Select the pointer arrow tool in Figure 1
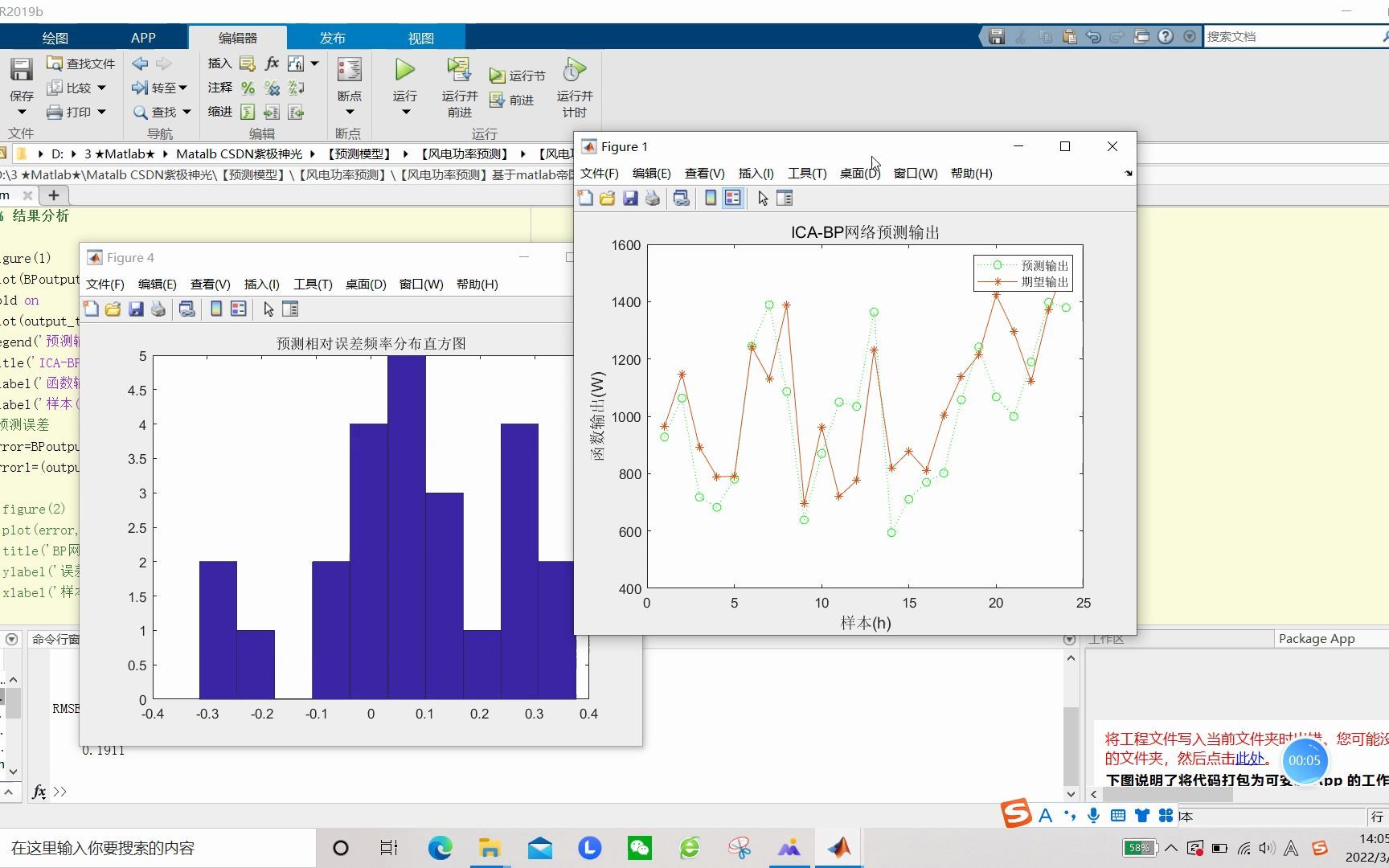The width and height of the screenshot is (1389, 868). pos(761,198)
